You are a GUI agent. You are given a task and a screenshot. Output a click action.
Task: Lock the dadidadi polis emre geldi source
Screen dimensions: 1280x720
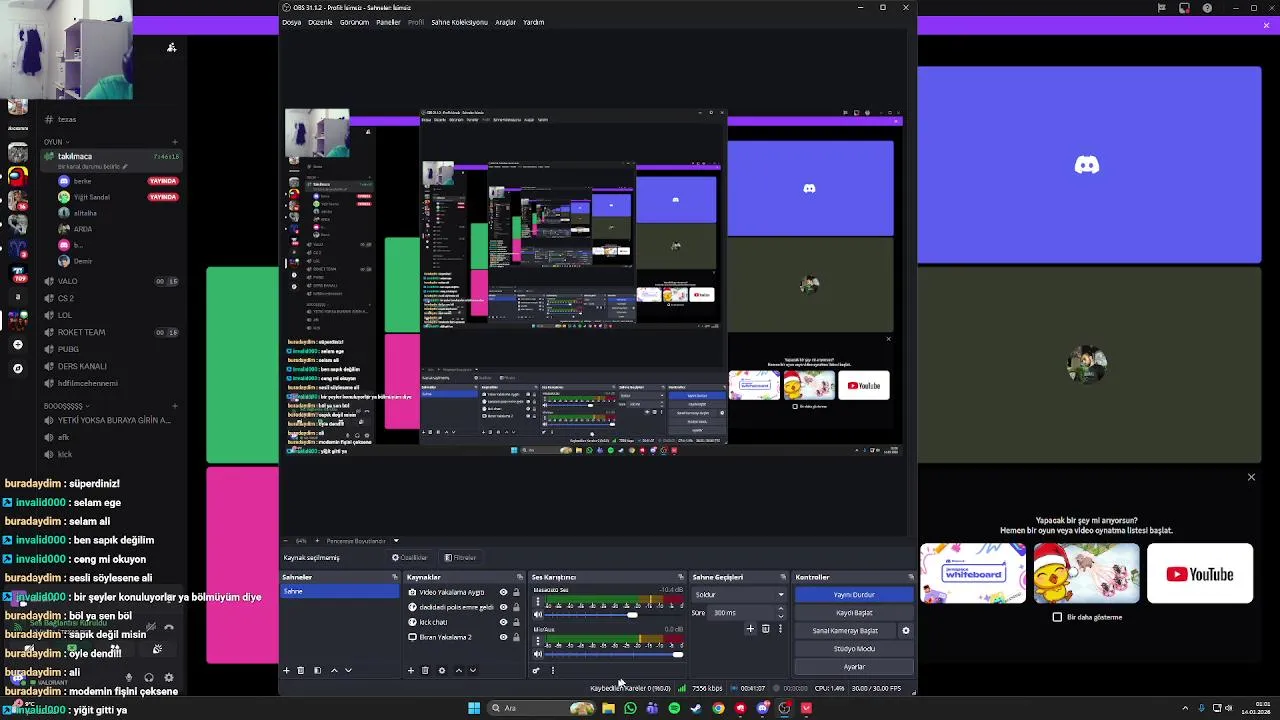pyautogui.click(x=516, y=607)
